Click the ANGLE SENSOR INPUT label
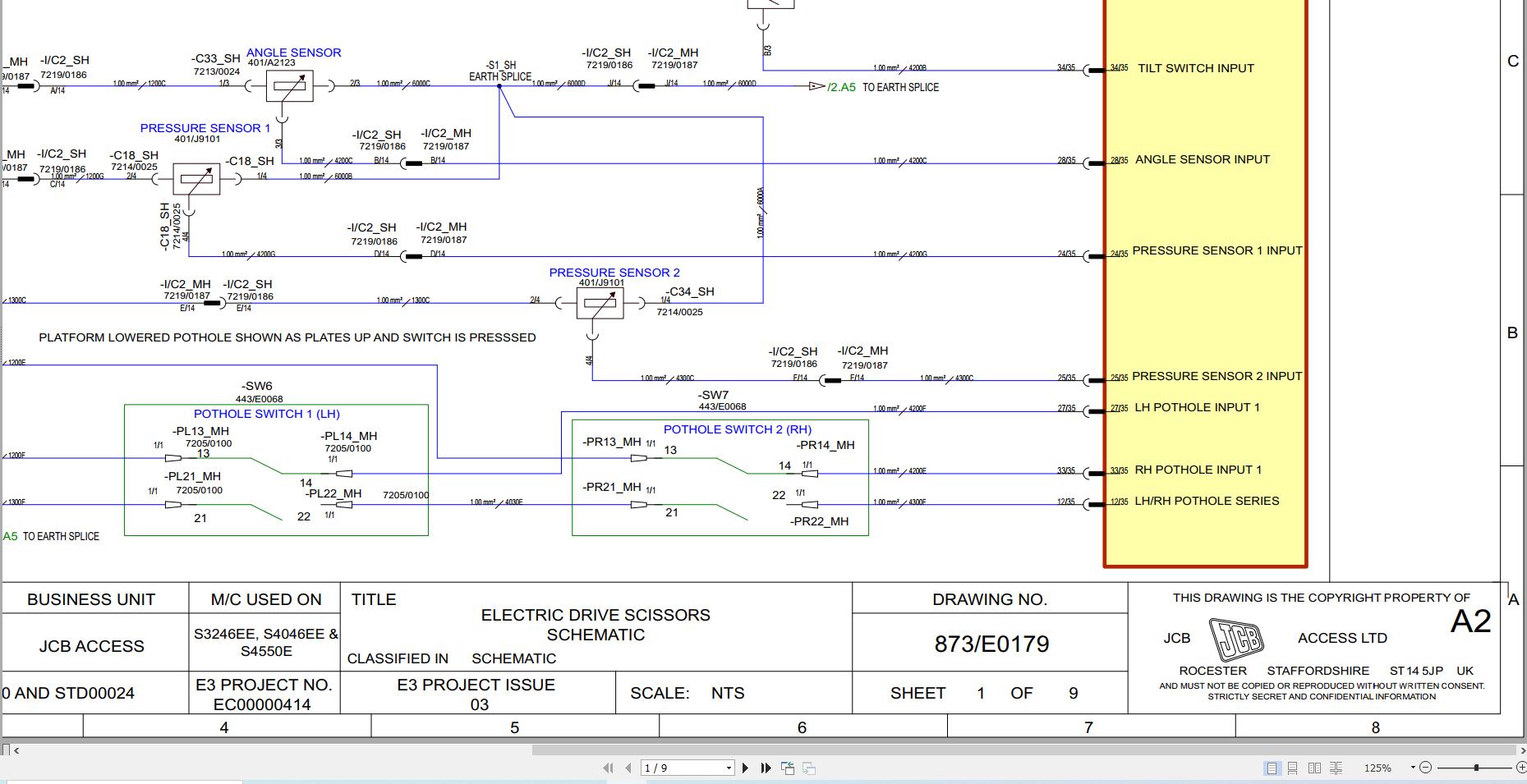1527x784 pixels. (1203, 159)
